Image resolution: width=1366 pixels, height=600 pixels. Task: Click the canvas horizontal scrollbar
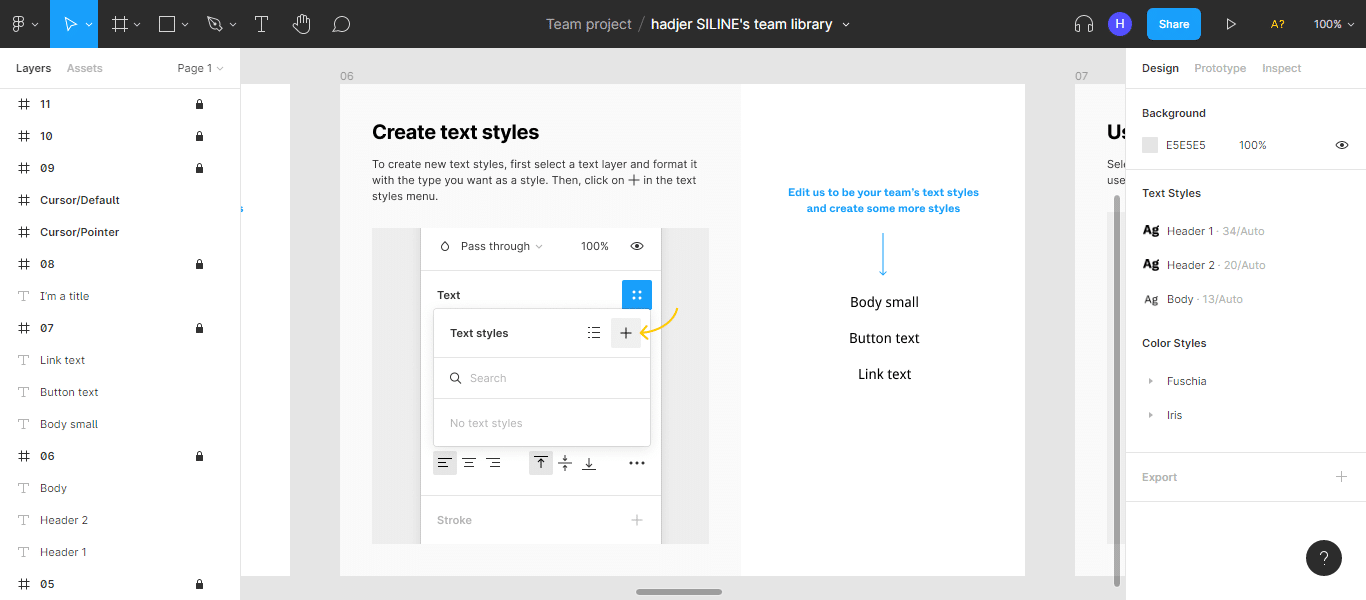pos(679,592)
